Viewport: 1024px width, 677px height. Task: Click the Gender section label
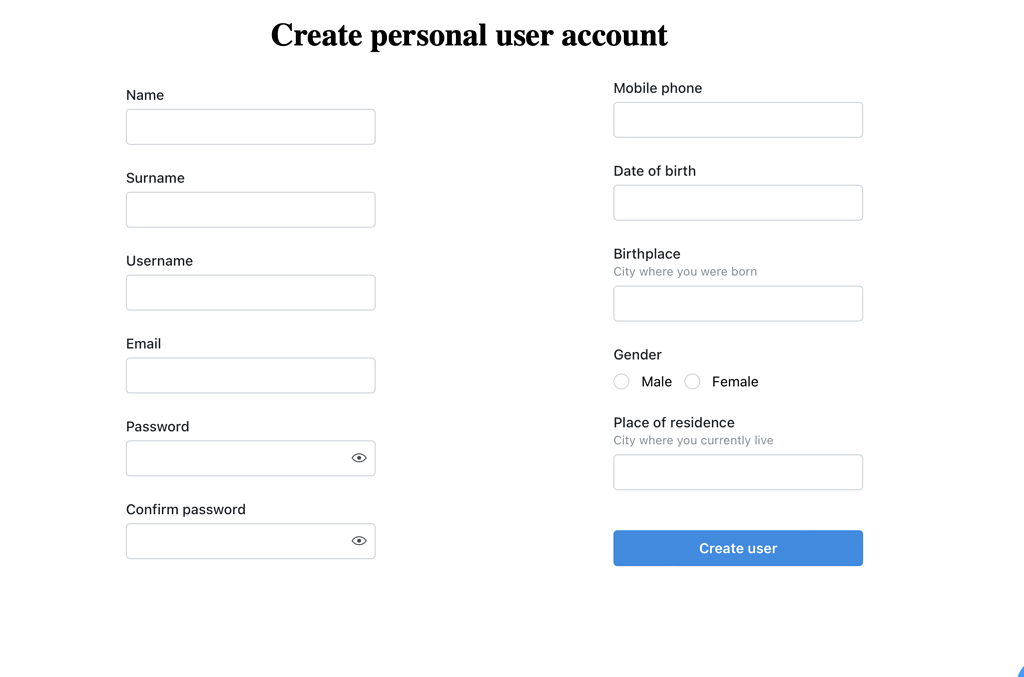(x=637, y=354)
